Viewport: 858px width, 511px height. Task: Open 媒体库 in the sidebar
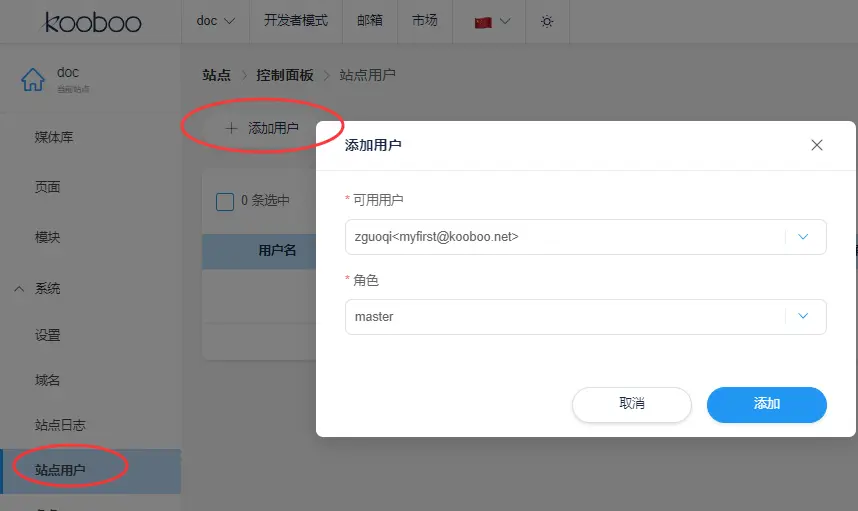pyautogui.click(x=54, y=137)
